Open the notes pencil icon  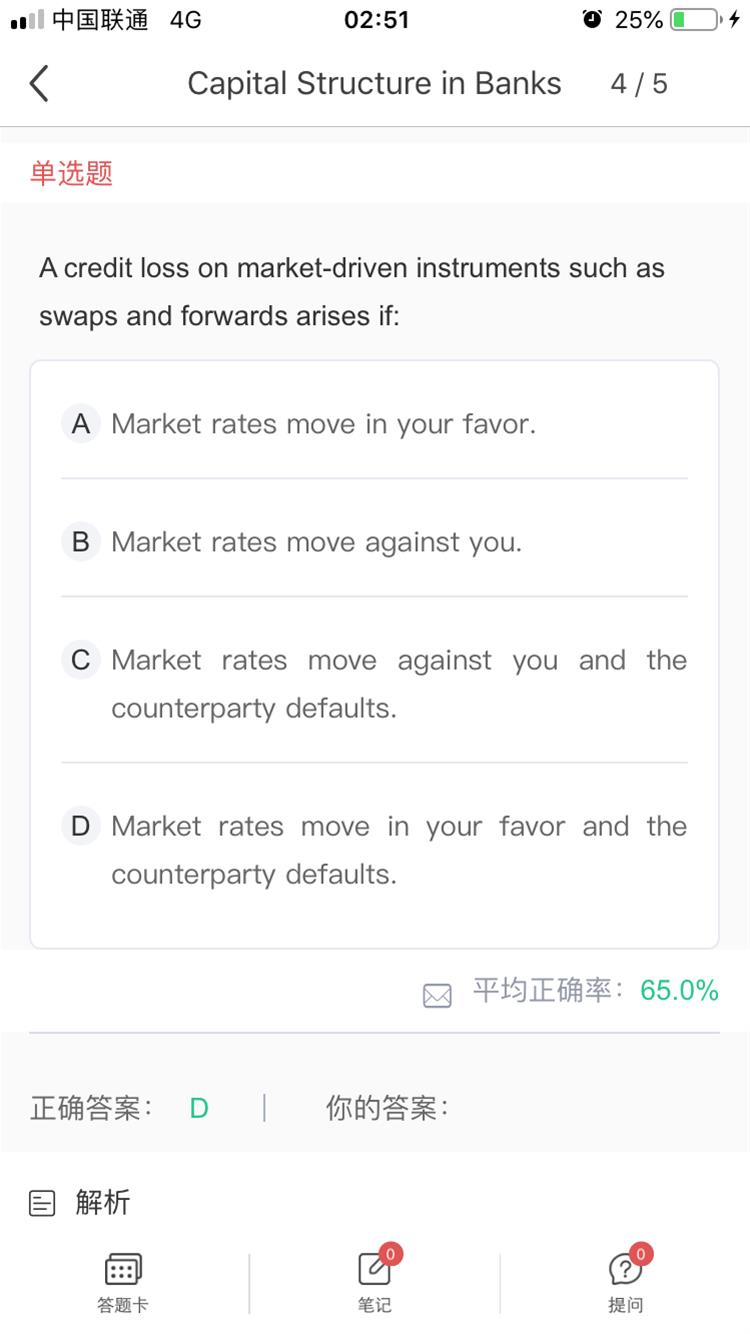tap(374, 1269)
